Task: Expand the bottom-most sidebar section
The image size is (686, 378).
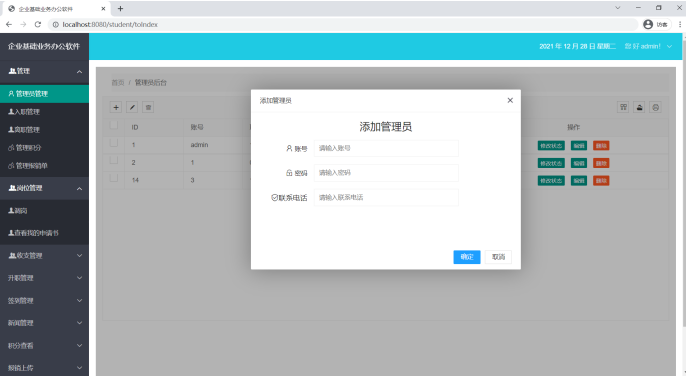Action: coord(44,368)
